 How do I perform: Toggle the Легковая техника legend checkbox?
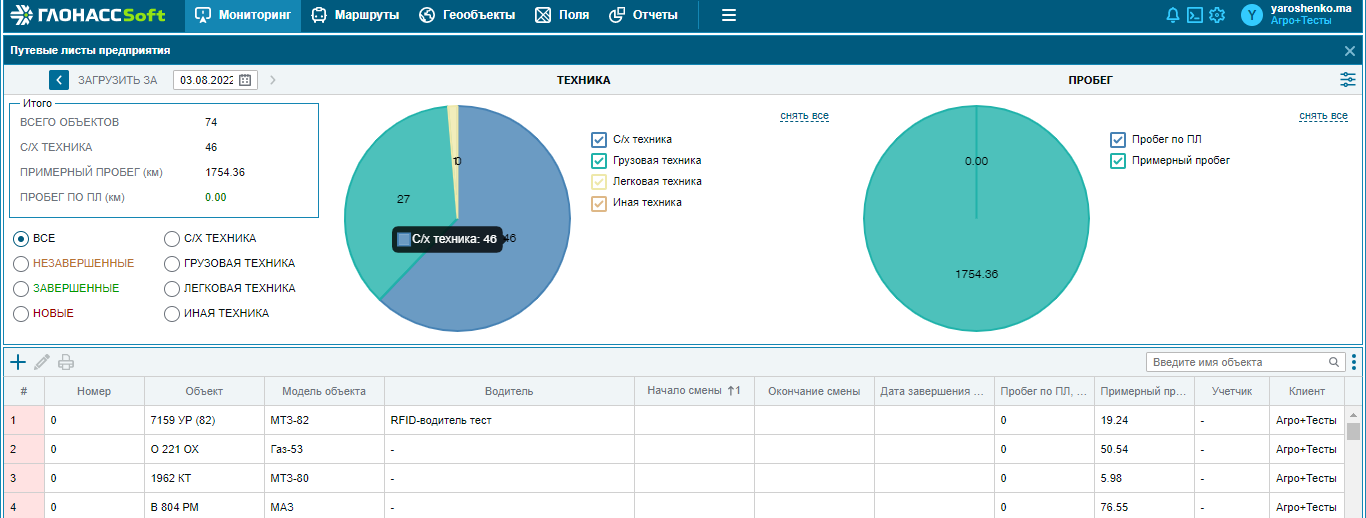(x=599, y=182)
